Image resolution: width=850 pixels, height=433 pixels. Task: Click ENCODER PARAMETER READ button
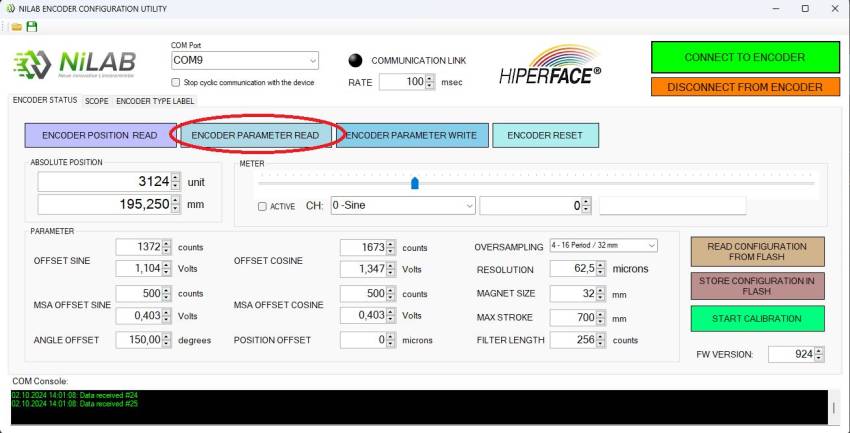pos(255,135)
